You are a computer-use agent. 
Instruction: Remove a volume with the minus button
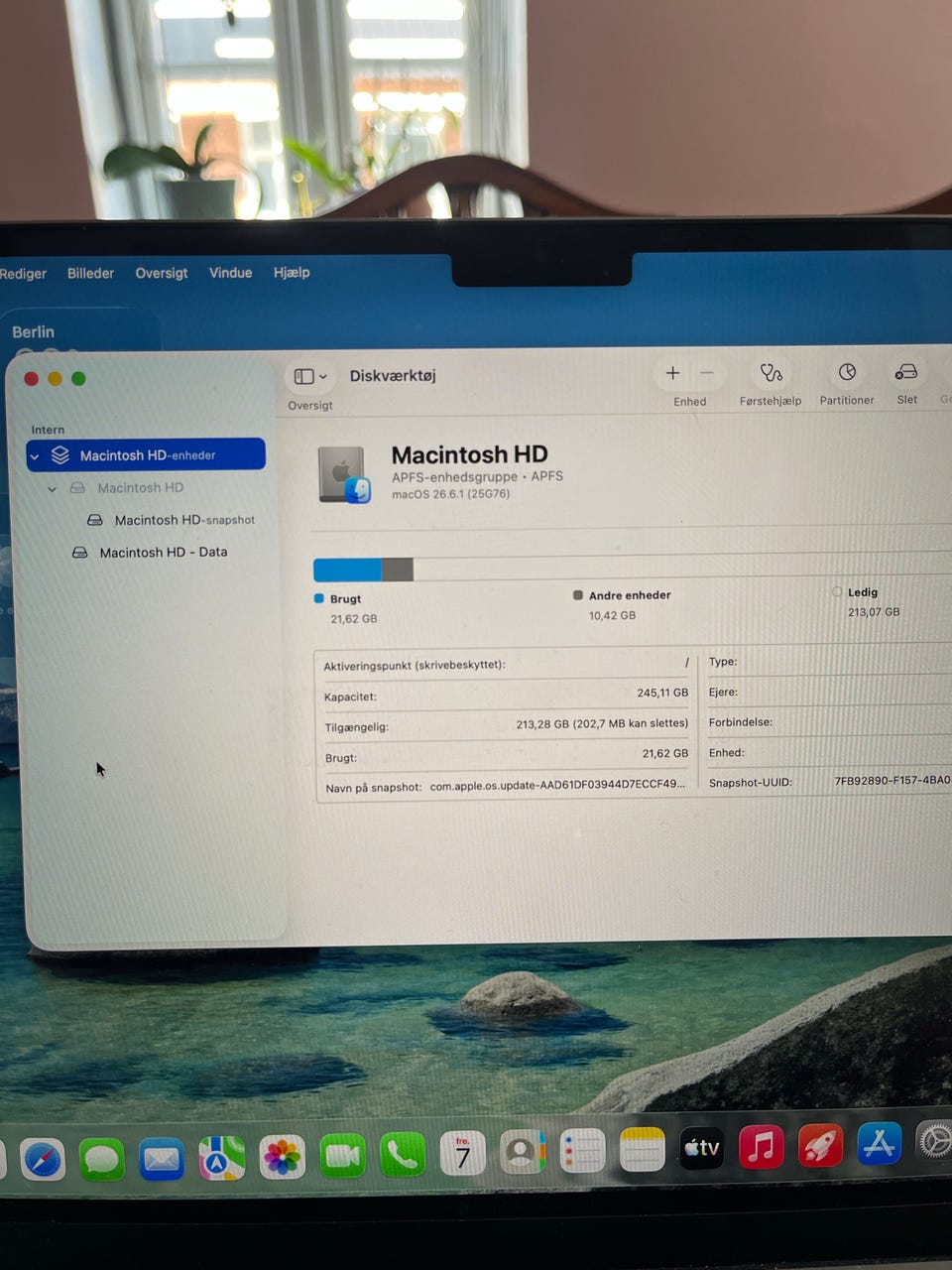pyautogui.click(x=707, y=373)
